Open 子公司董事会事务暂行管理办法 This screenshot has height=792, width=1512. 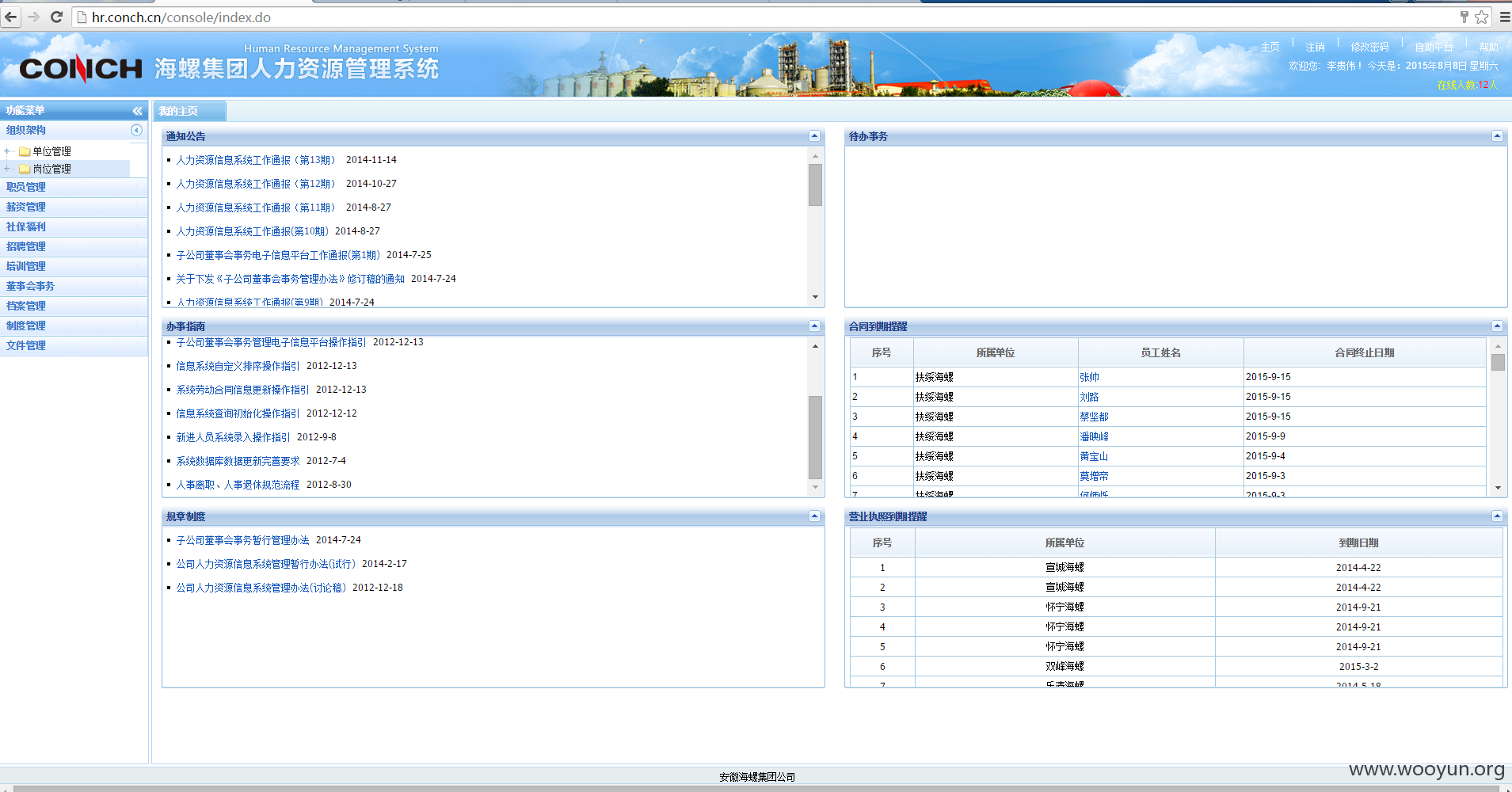point(242,540)
